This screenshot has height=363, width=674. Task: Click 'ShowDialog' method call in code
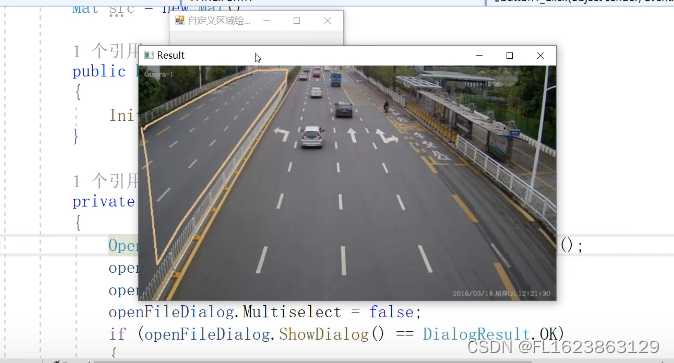(x=324, y=334)
